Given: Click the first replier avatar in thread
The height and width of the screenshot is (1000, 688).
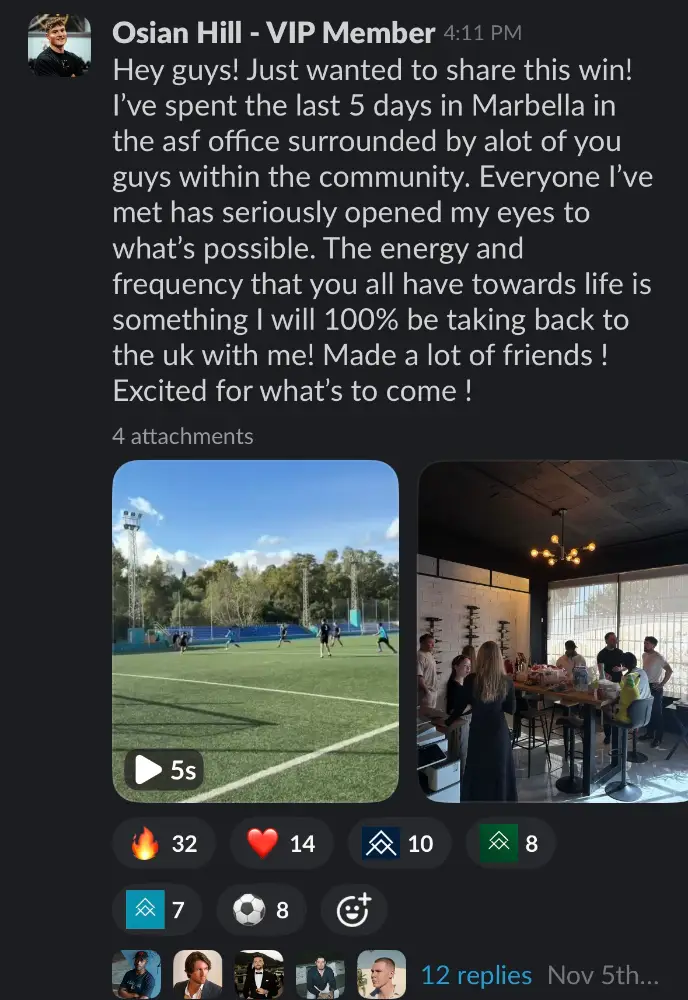Looking at the screenshot, I should (x=137, y=974).
